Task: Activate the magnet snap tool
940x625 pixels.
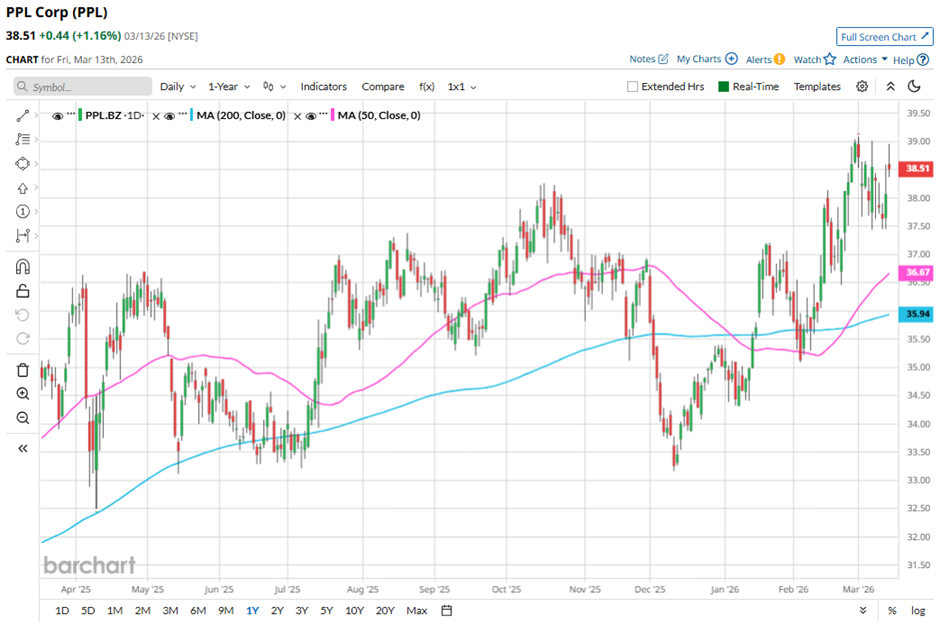Action: coord(23,267)
